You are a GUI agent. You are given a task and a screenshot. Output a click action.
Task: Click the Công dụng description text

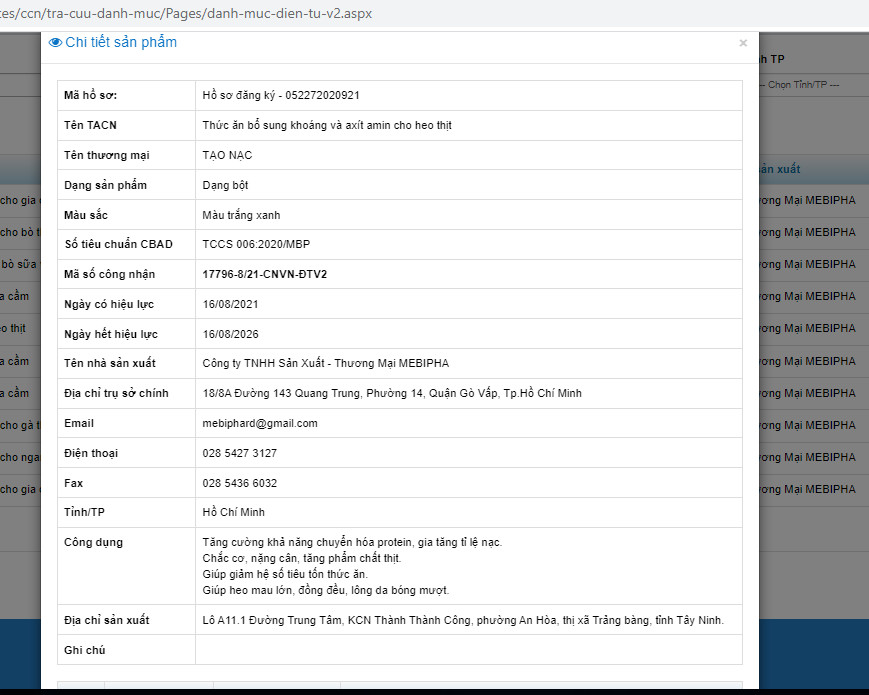[x=352, y=566]
